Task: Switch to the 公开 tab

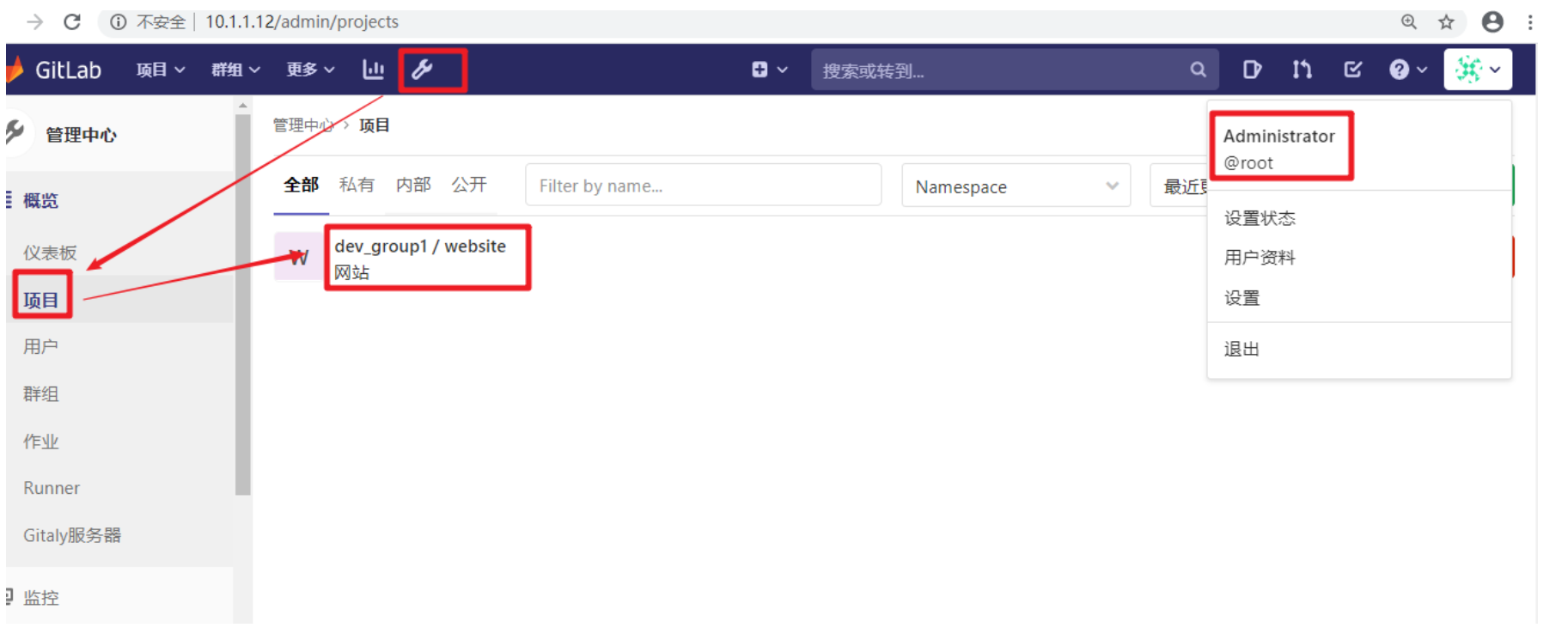Action: 469,185
